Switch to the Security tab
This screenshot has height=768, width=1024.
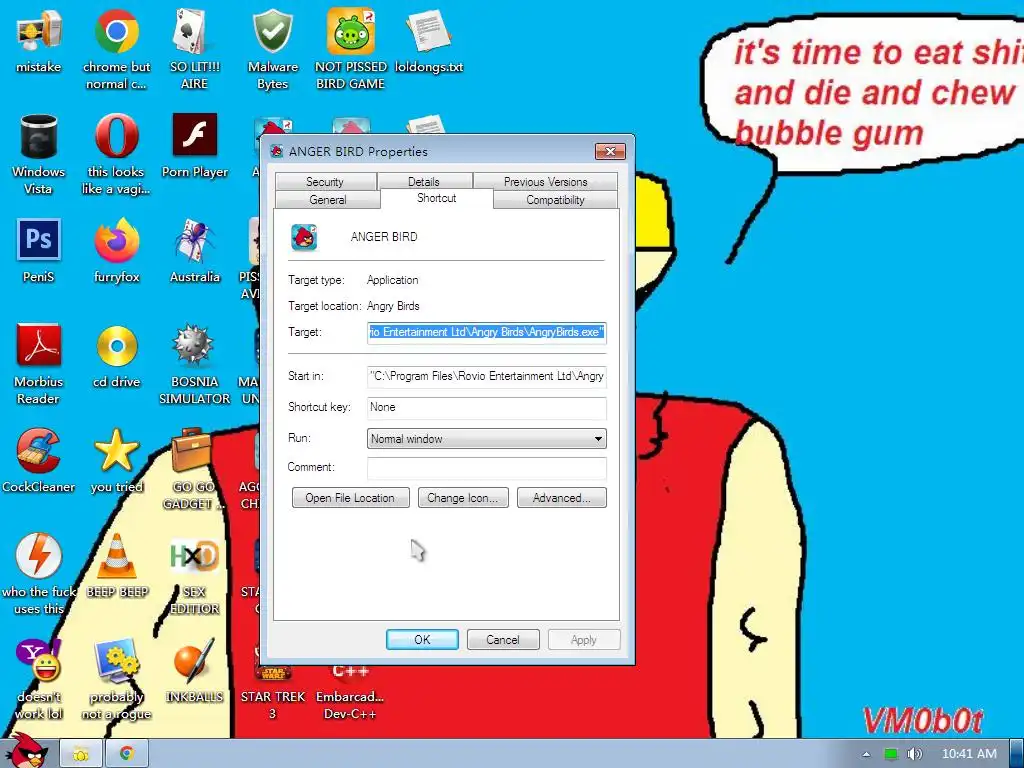[x=325, y=182]
